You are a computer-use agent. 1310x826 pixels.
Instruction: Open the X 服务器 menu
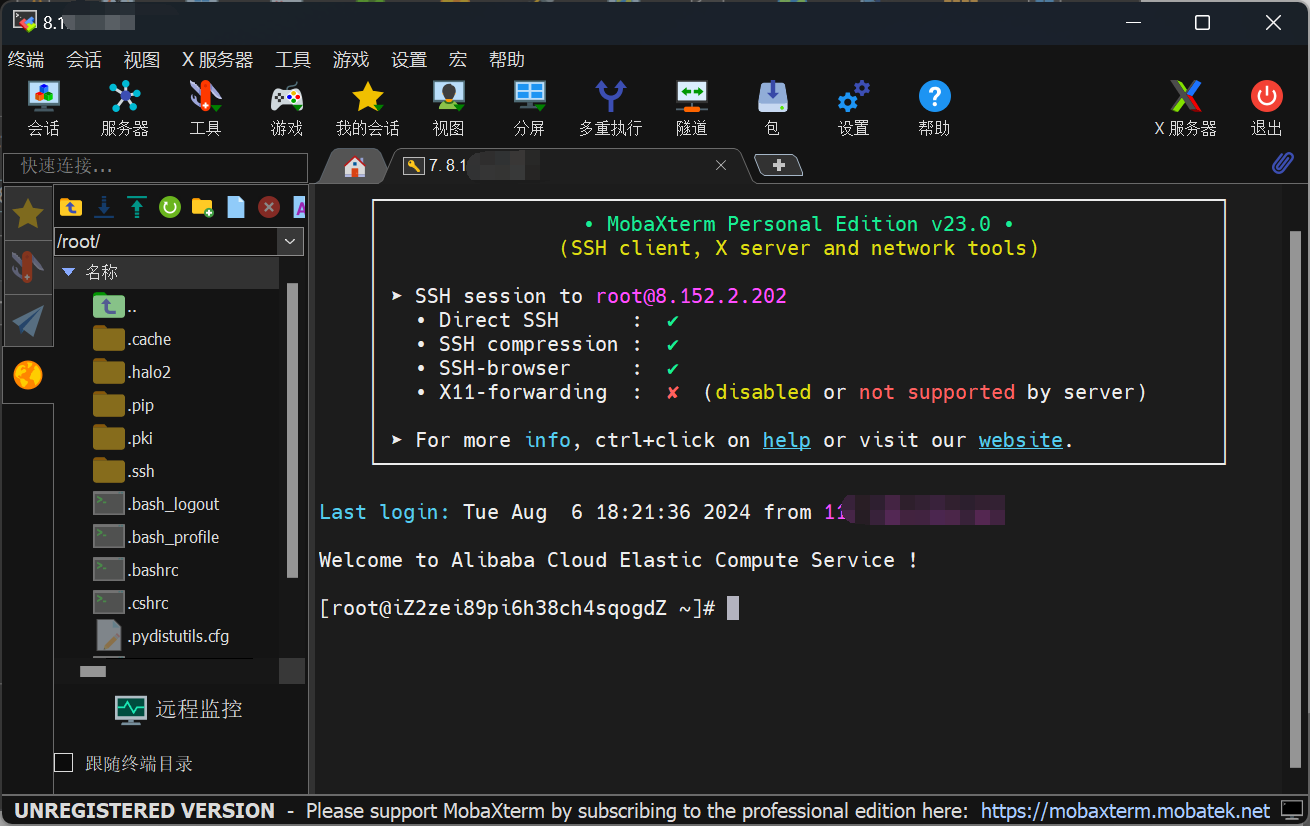217,60
